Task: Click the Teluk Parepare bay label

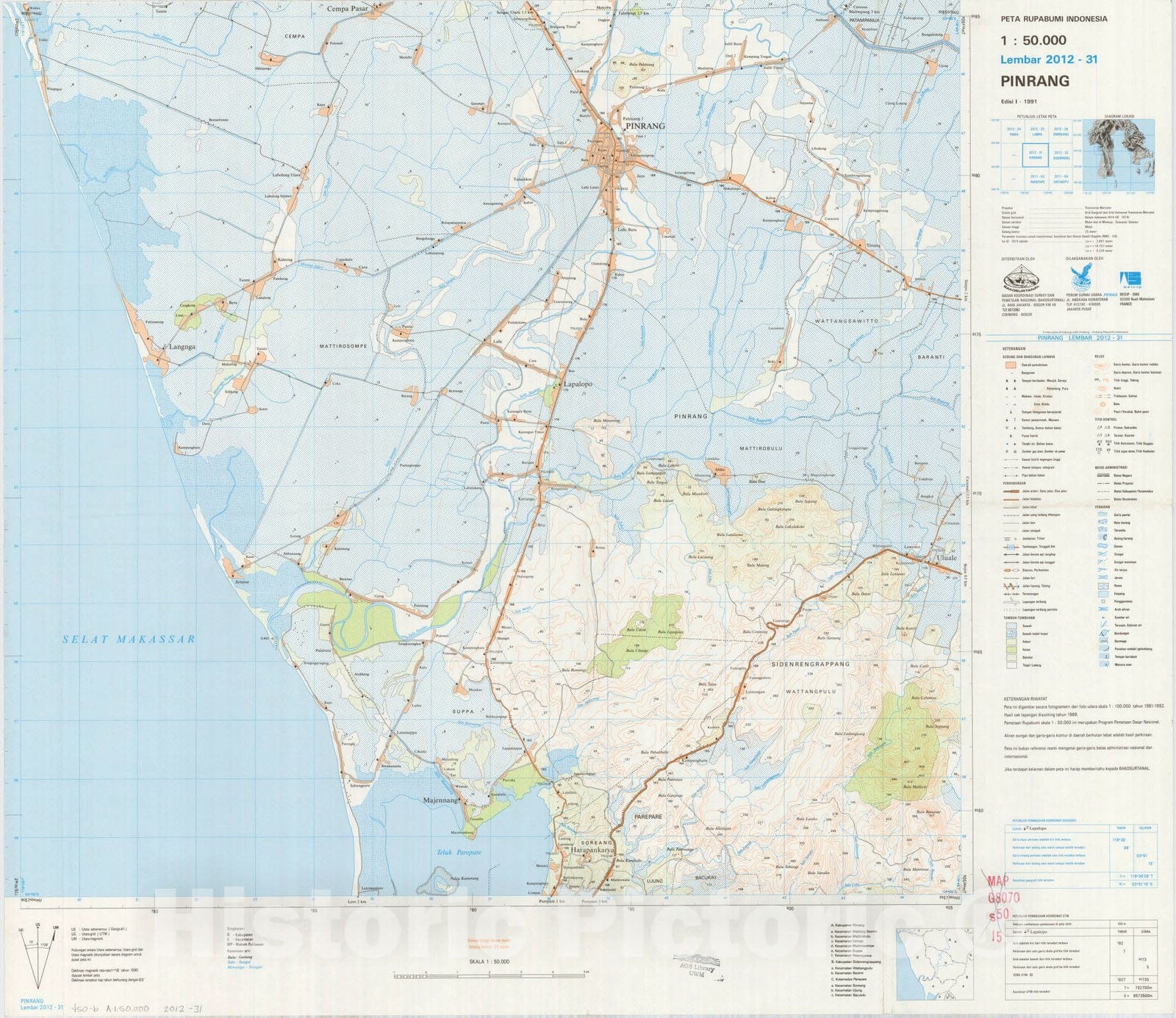Action: [x=453, y=853]
